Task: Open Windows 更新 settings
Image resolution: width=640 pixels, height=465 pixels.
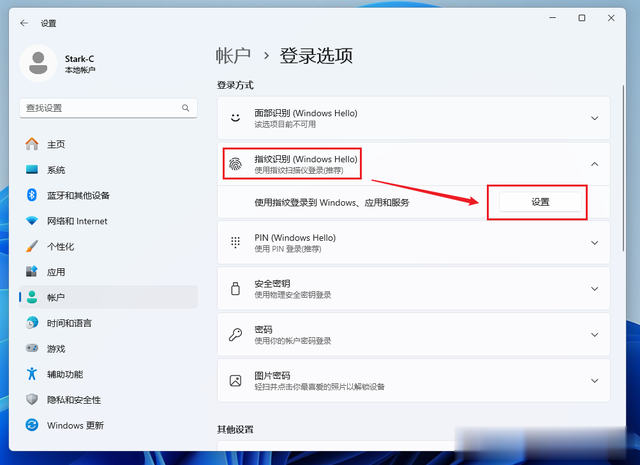Action: pyautogui.click(x=108, y=425)
